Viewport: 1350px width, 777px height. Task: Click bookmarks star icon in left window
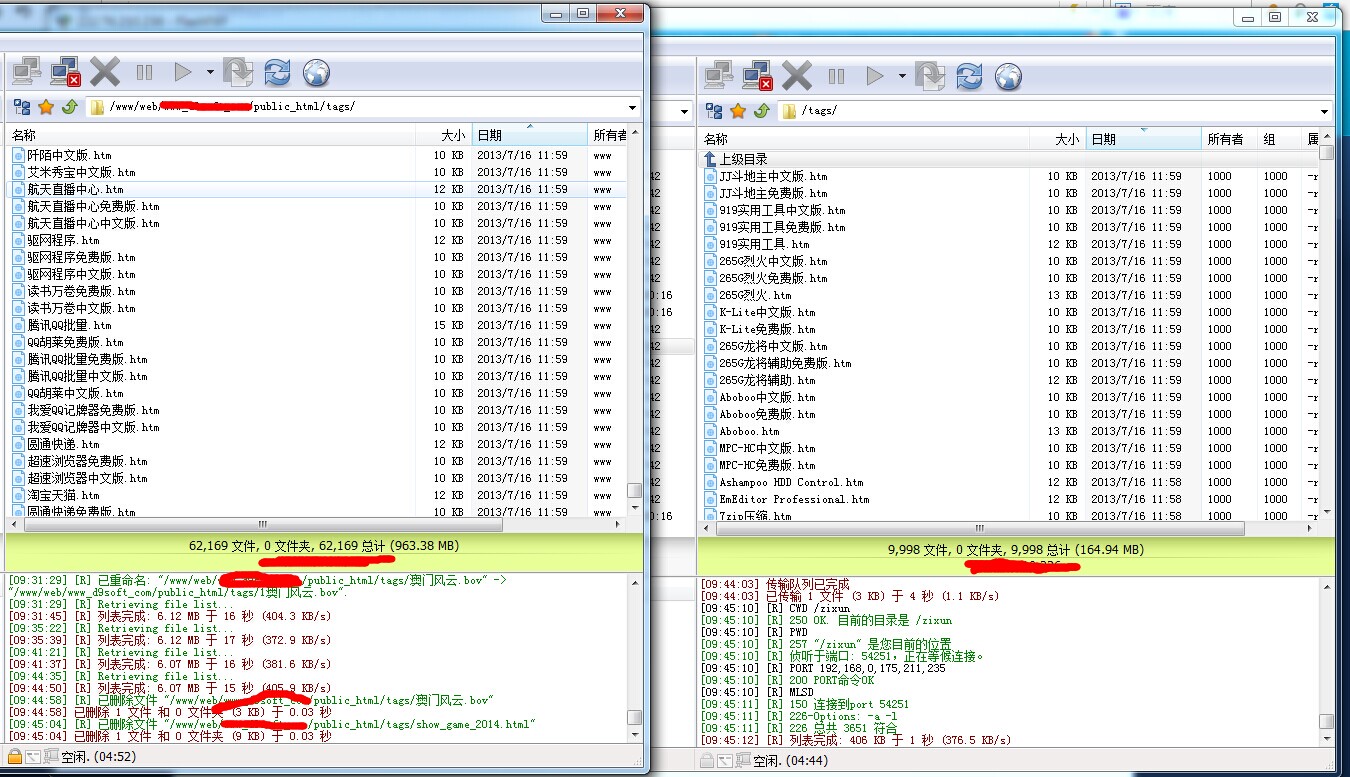46,107
